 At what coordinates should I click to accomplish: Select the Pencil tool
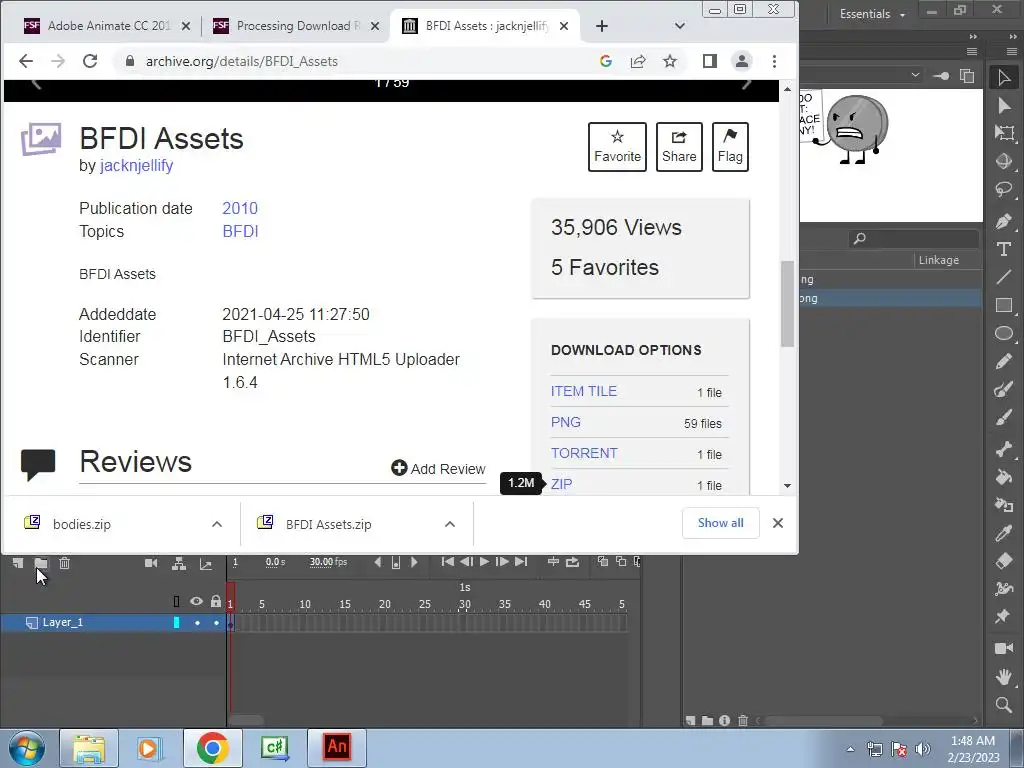[x=1004, y=361]
